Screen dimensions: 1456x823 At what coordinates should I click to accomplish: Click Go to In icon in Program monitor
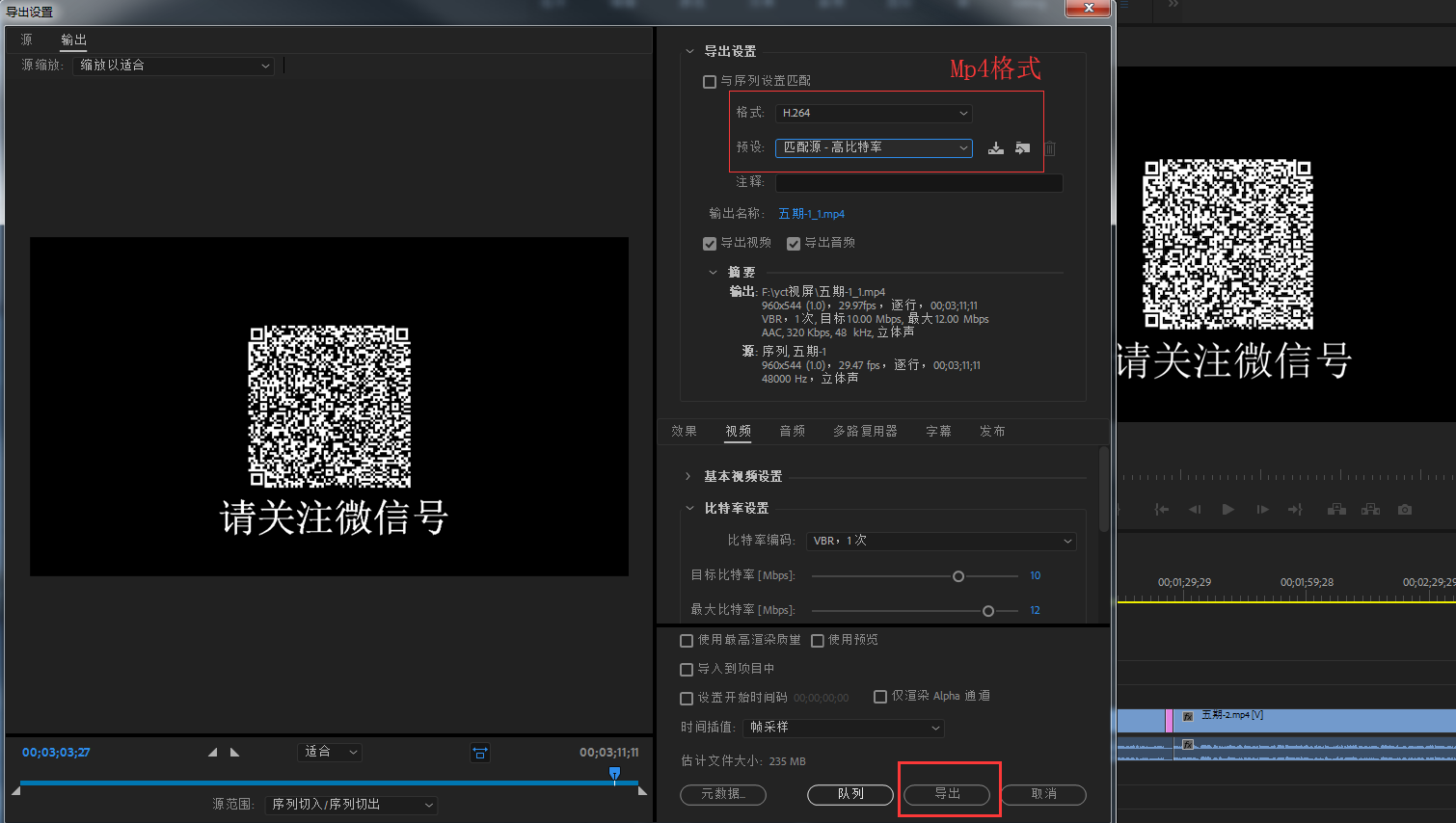1162,509
